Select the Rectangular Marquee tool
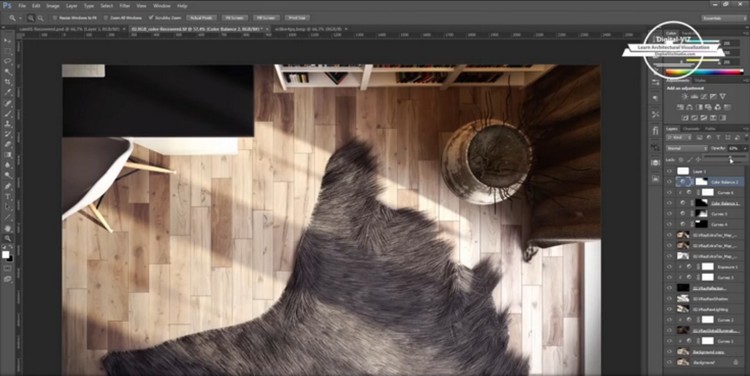 (x=8, y=51)
